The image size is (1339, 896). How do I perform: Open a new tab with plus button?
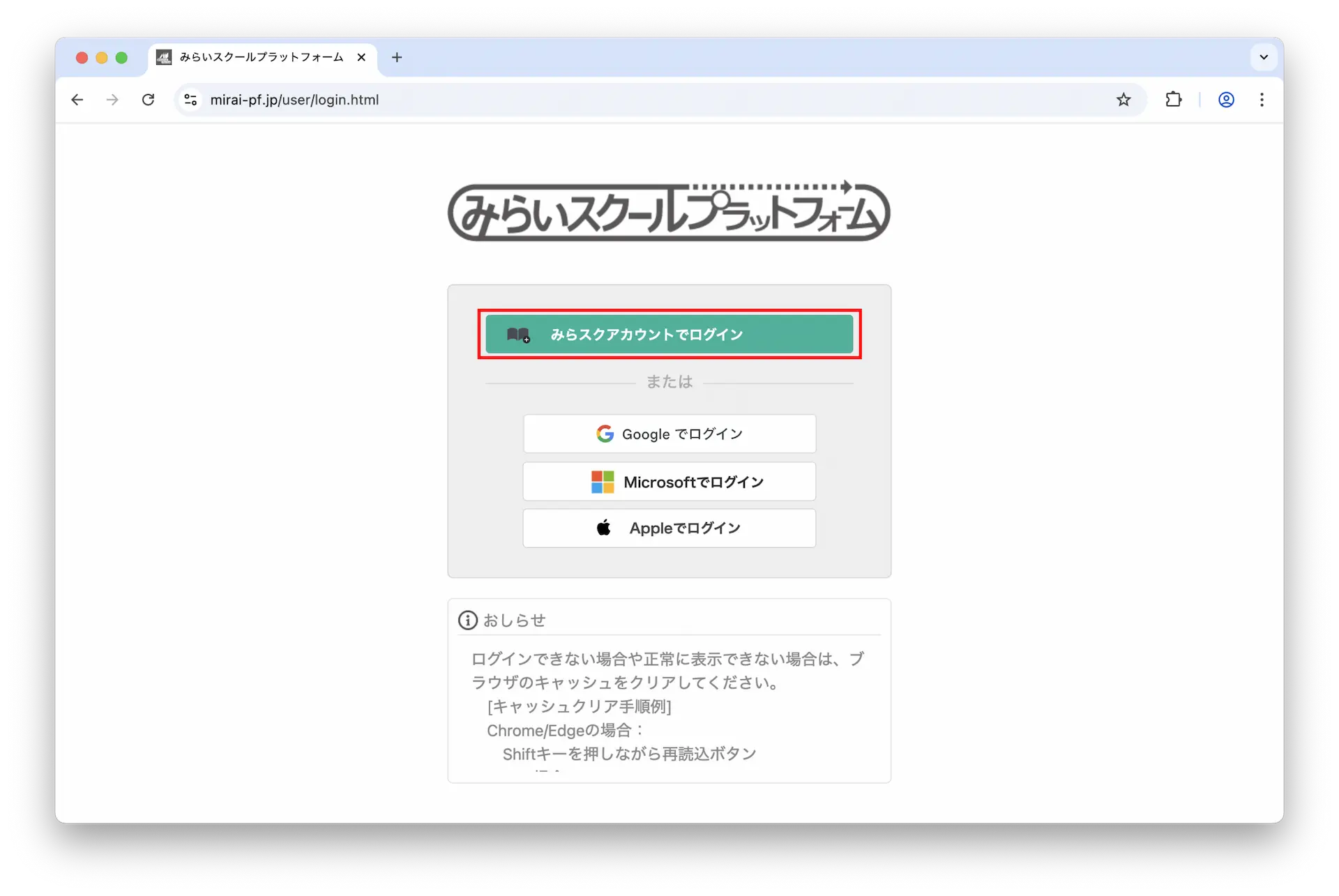[x=397, y=57]
